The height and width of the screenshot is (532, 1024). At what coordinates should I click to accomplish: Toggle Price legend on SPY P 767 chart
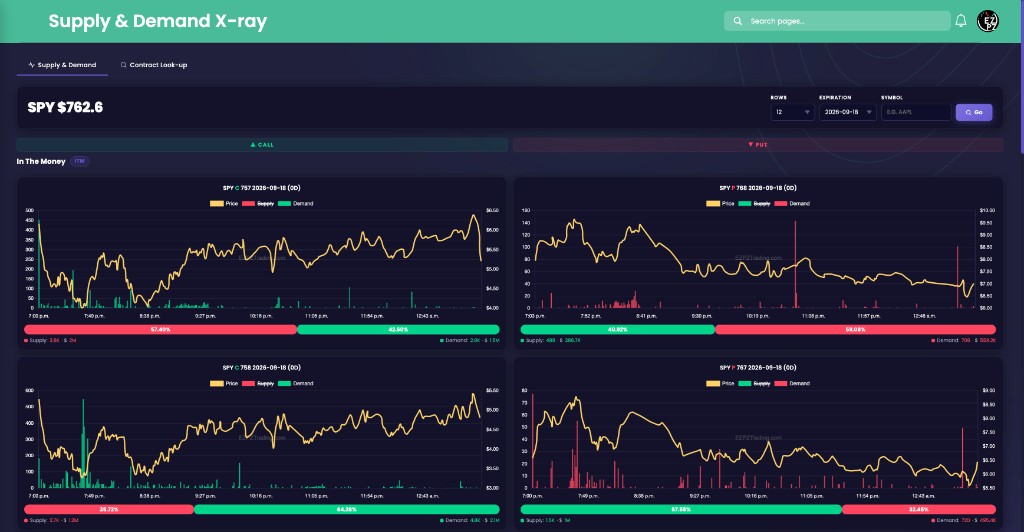point(720,384)
